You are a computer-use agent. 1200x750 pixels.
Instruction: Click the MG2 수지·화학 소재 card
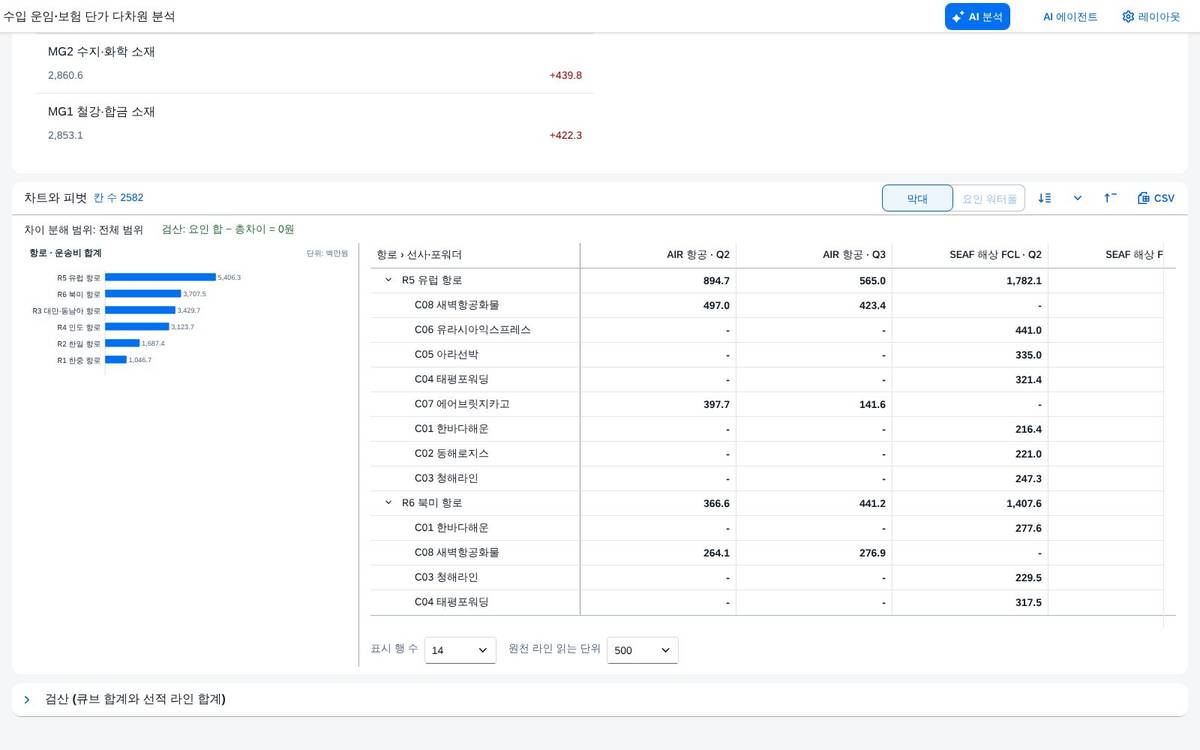[315, 63]
